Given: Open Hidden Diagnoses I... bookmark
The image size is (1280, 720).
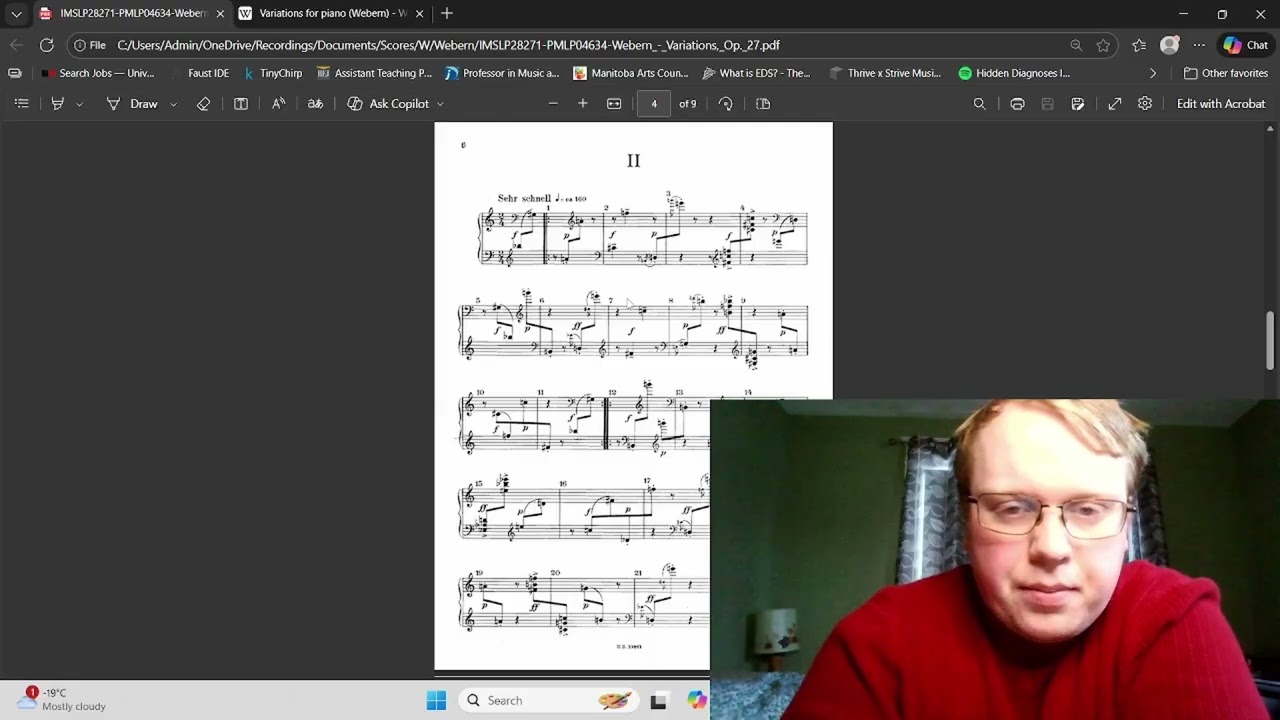Looking at the screenshot, I should click(1014, 73).
